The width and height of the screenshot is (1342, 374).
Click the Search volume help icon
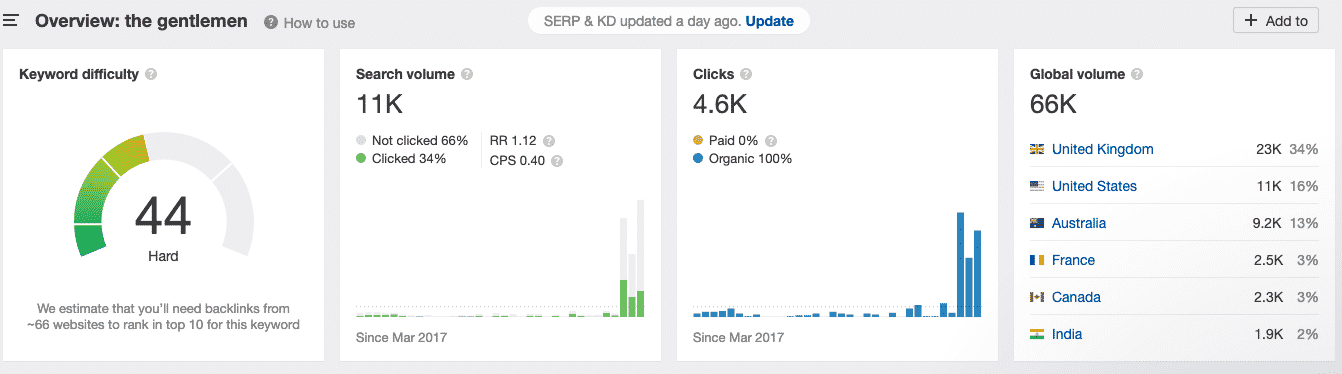tap(467, 74)
